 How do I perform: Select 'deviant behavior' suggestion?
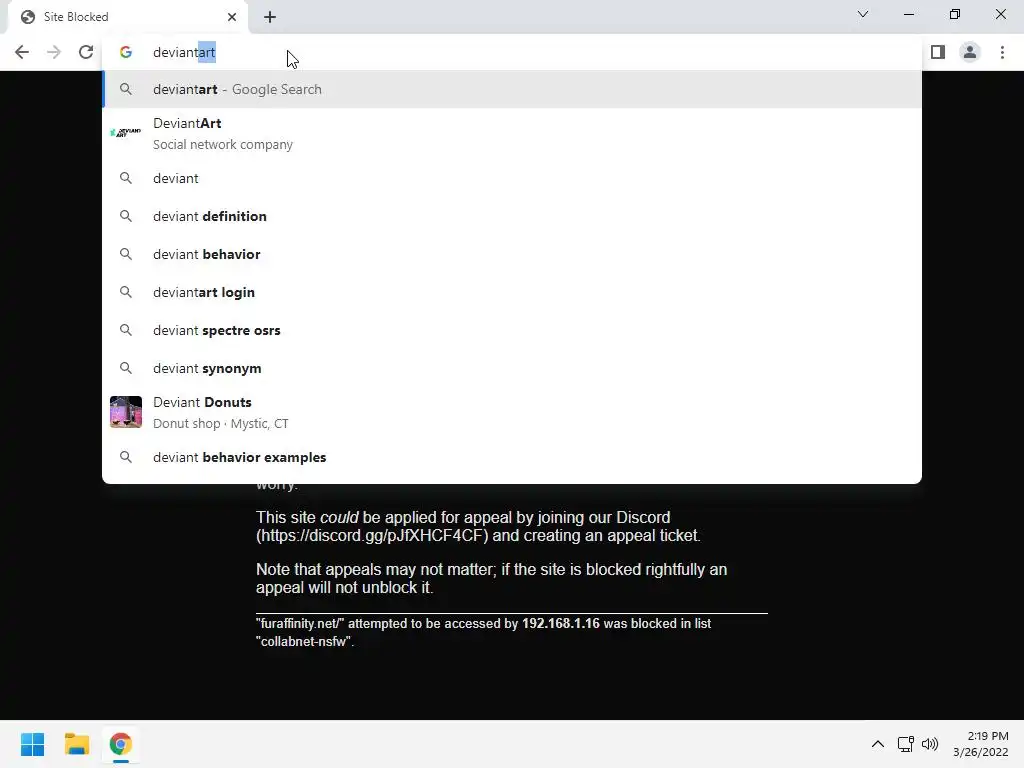(x=512, y=254)
